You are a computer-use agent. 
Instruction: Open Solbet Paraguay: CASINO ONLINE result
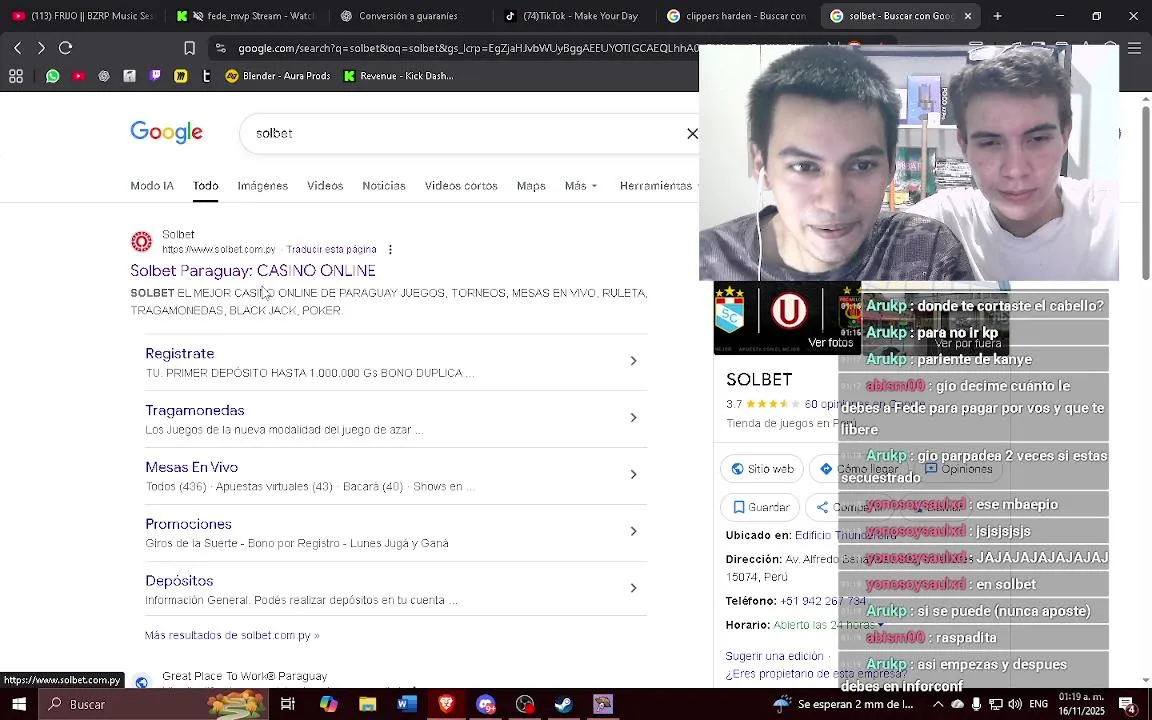click(253, 270)
